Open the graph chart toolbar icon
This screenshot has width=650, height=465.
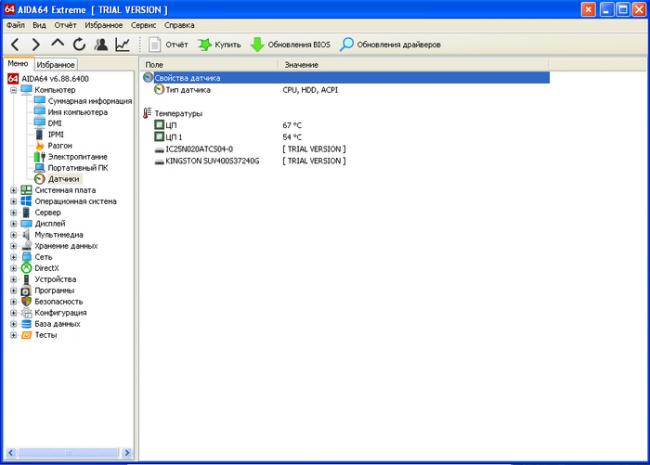pos(122,44)
